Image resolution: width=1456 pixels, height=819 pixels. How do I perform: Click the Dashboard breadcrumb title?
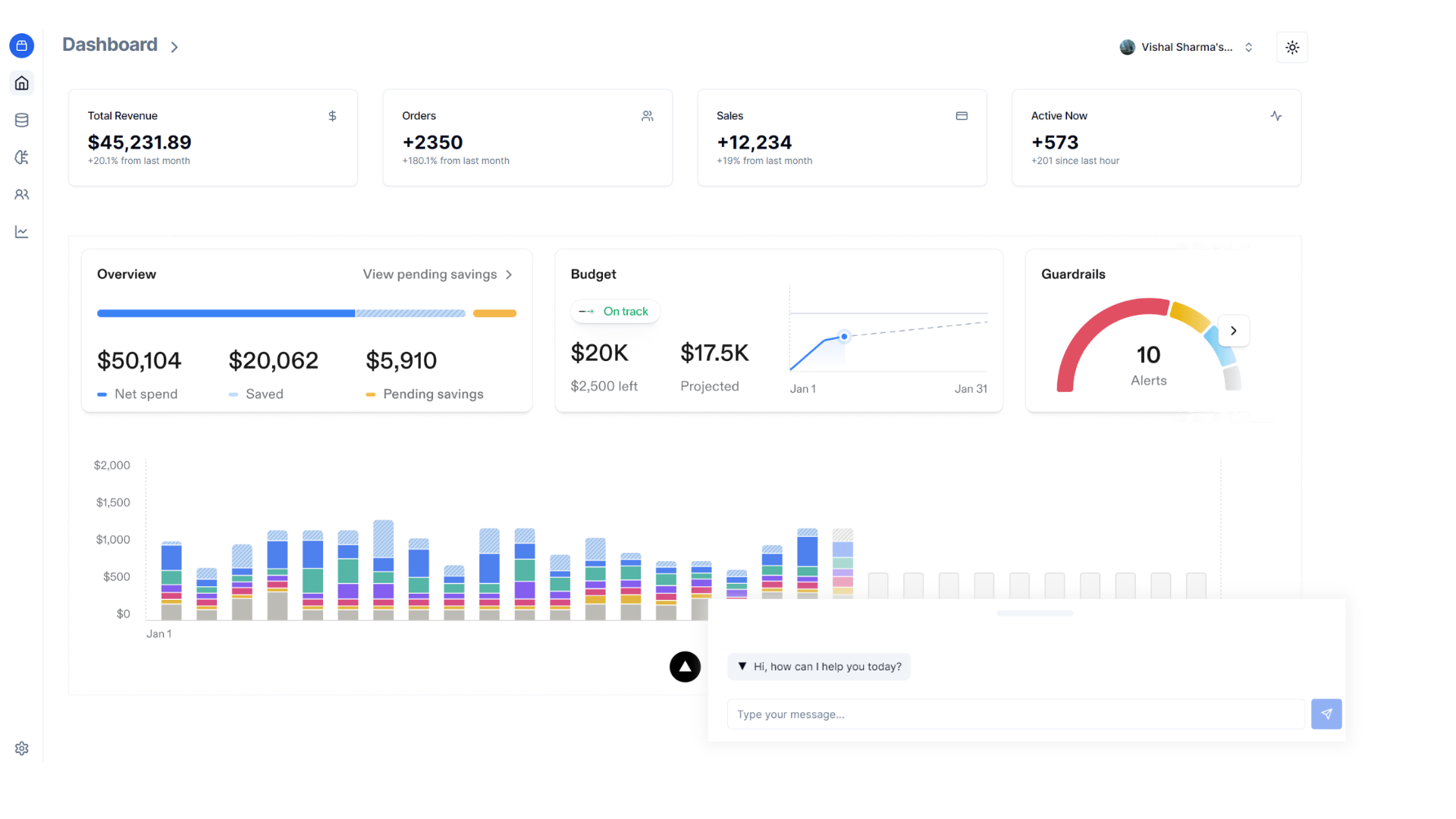point(110,45)
